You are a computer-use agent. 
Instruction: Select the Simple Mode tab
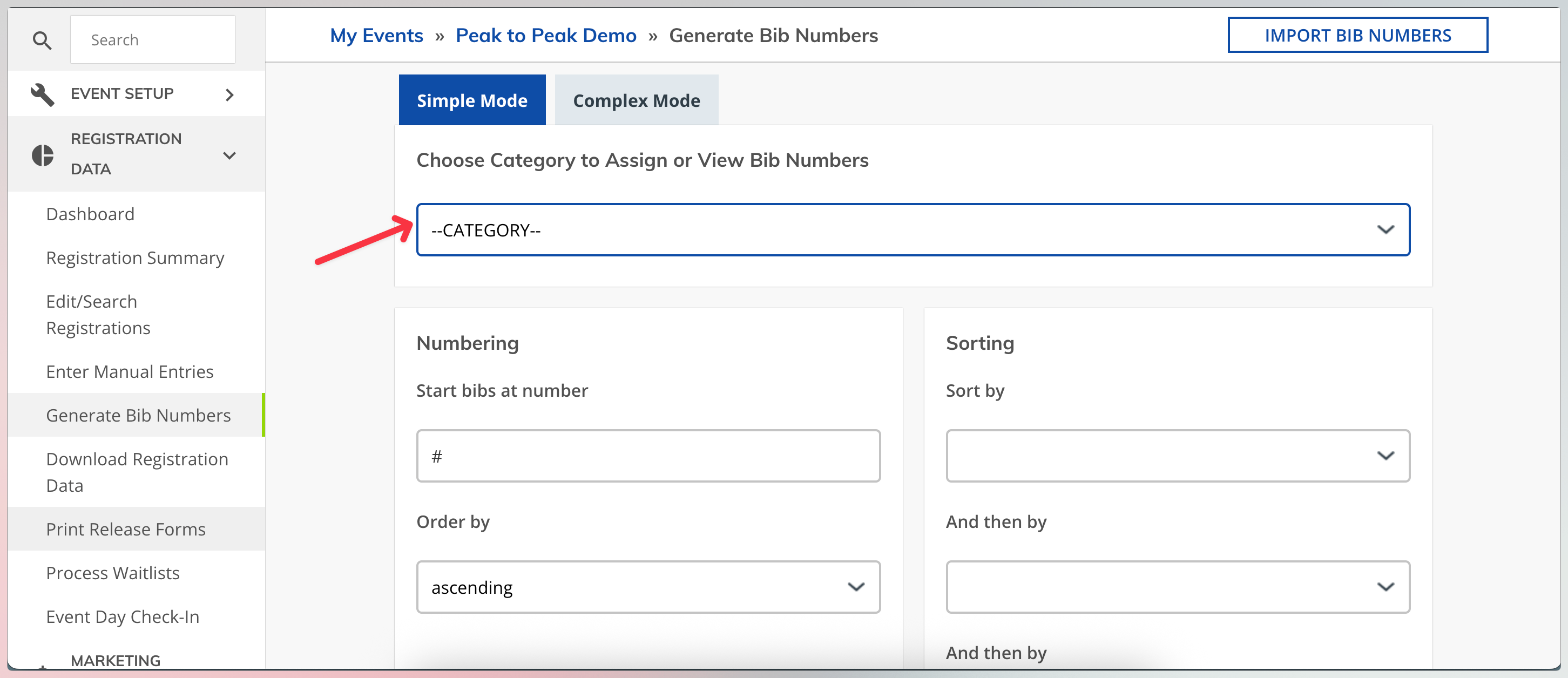point(472,100)
